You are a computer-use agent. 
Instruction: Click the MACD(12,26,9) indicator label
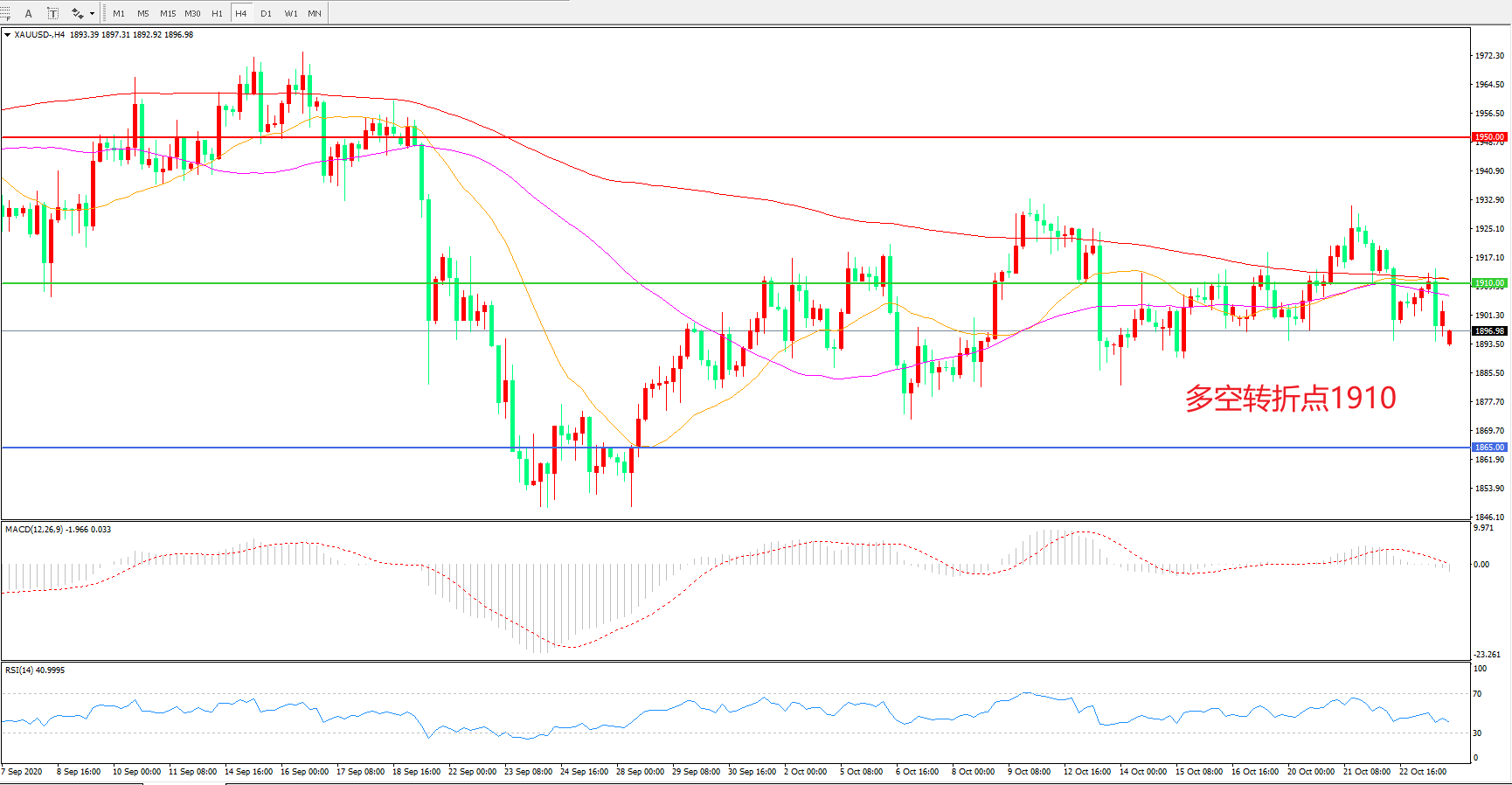(33, 530)
